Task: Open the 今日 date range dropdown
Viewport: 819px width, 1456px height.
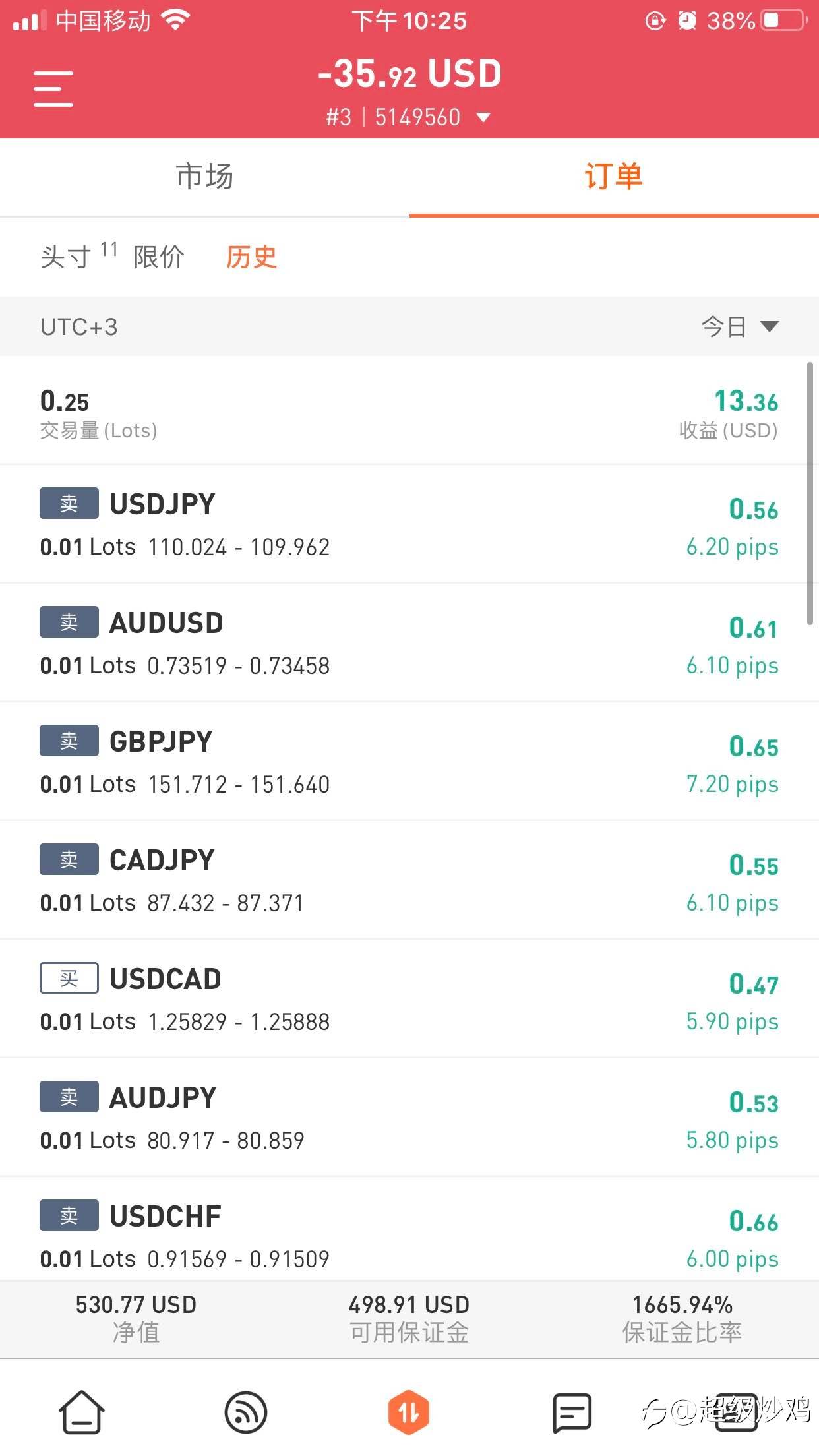Action: 739,326
